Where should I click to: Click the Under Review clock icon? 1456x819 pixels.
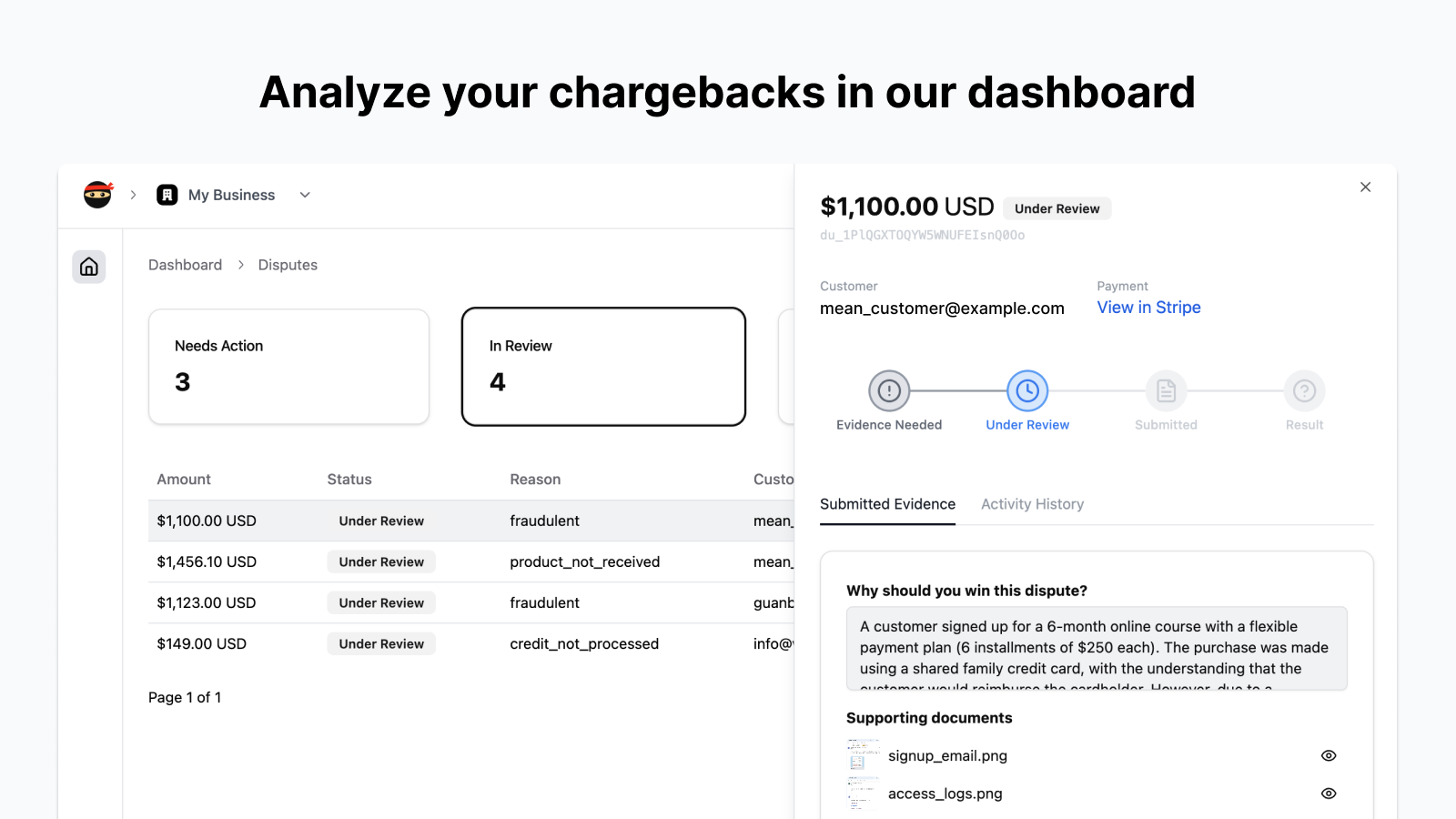[x=1027, y=391]
